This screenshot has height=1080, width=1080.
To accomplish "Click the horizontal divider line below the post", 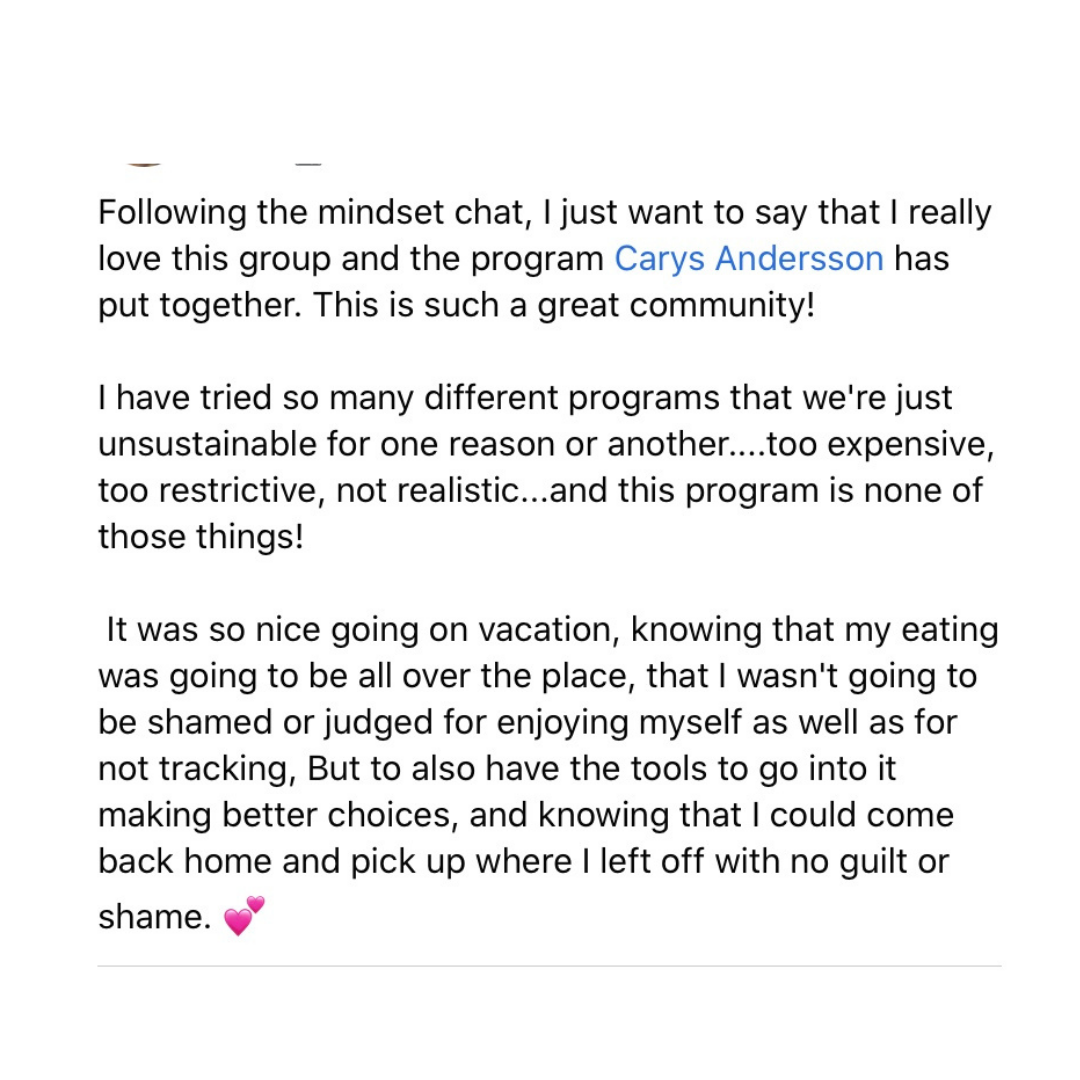I will pyautogui.click(x=549, y=966).
